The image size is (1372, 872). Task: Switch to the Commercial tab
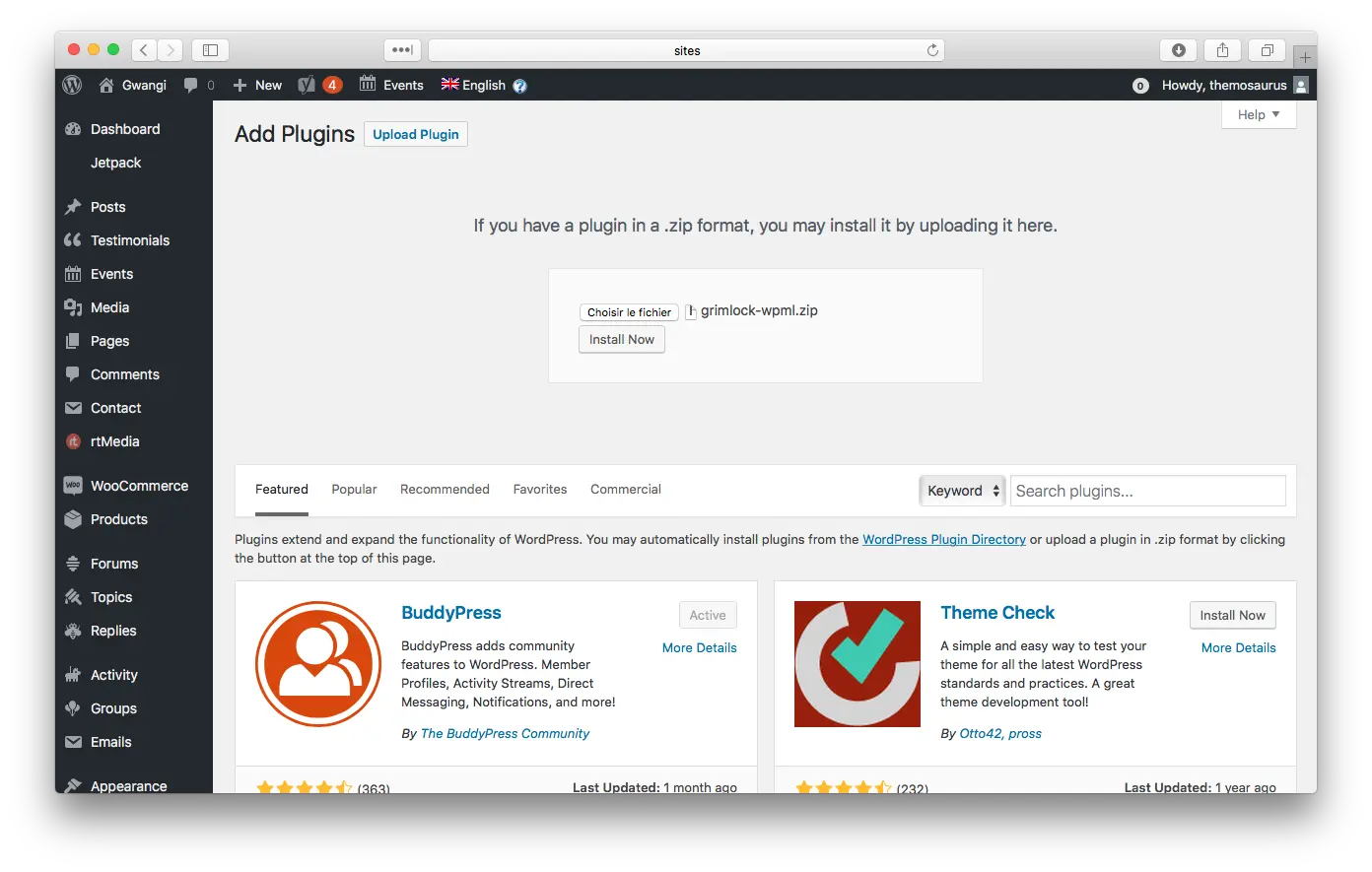click(x=626, y=490)
